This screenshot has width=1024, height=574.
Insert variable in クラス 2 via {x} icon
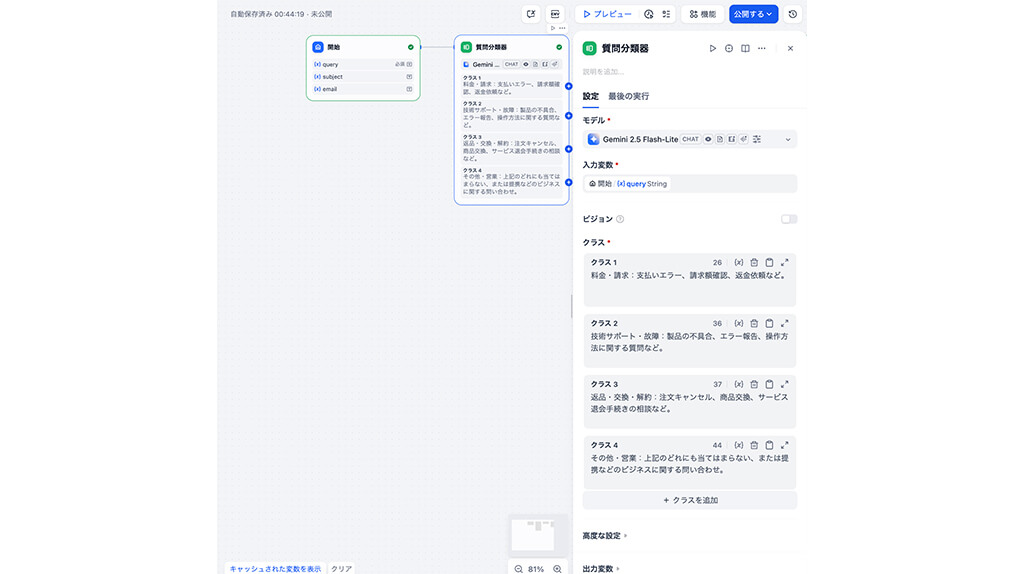coord(739,323)
